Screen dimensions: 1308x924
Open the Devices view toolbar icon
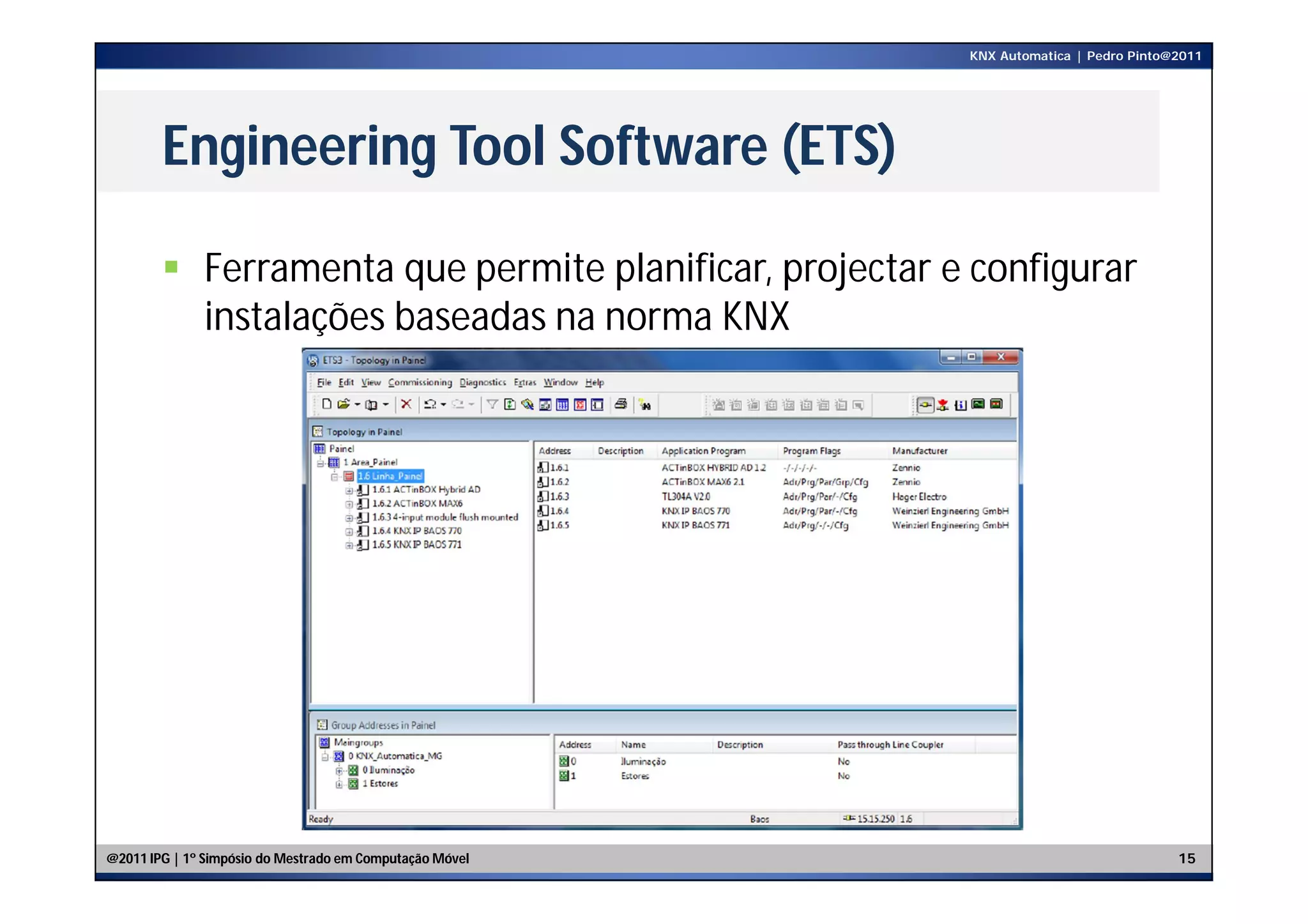click(x=597, y=405)
